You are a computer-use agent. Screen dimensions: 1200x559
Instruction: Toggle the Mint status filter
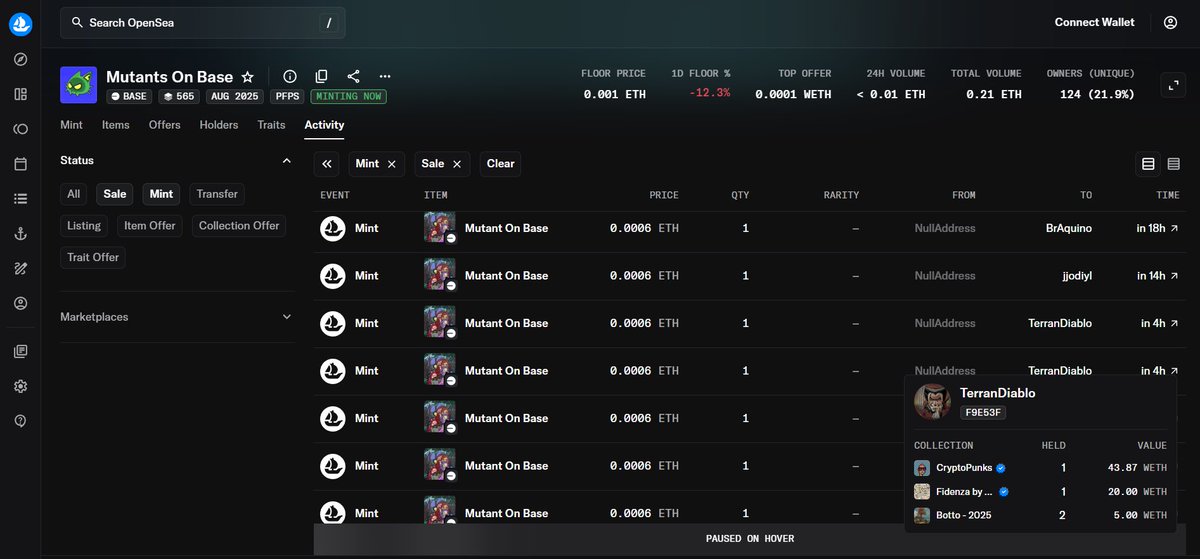point(161,194)
